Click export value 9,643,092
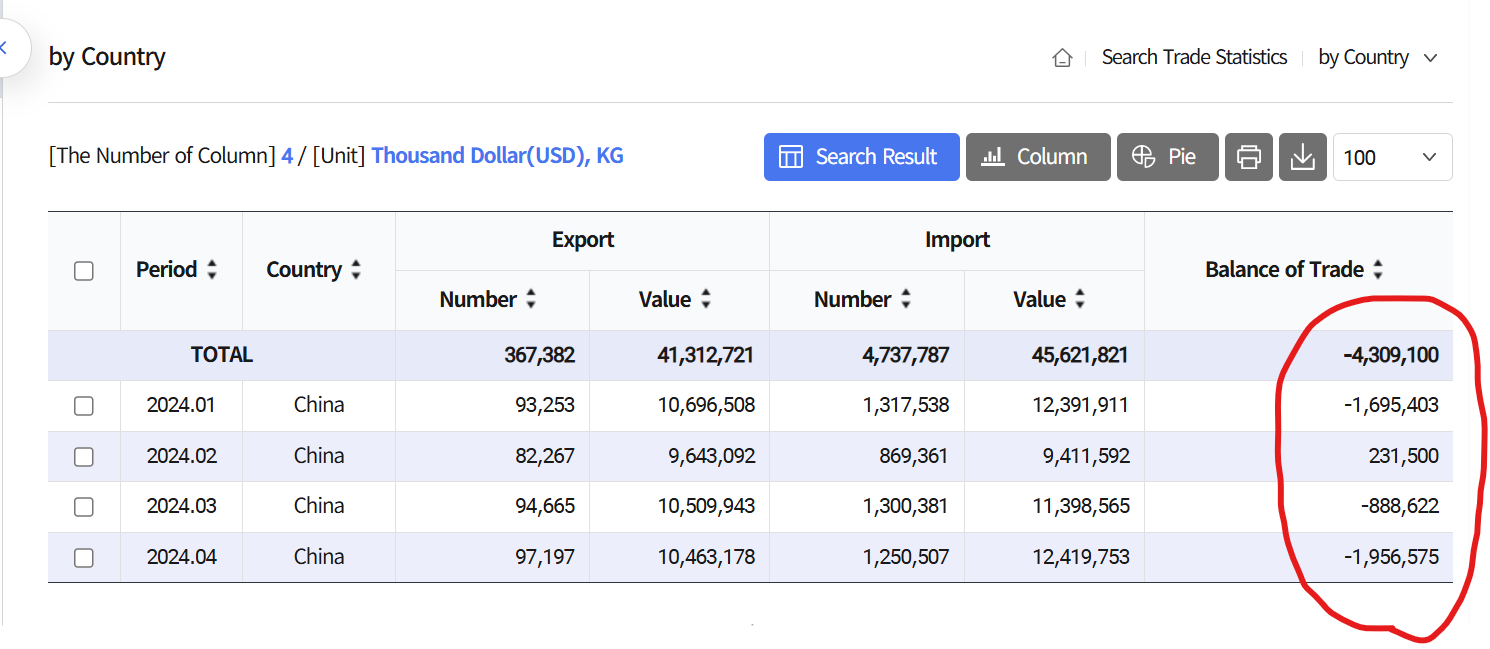 (712, 455)
